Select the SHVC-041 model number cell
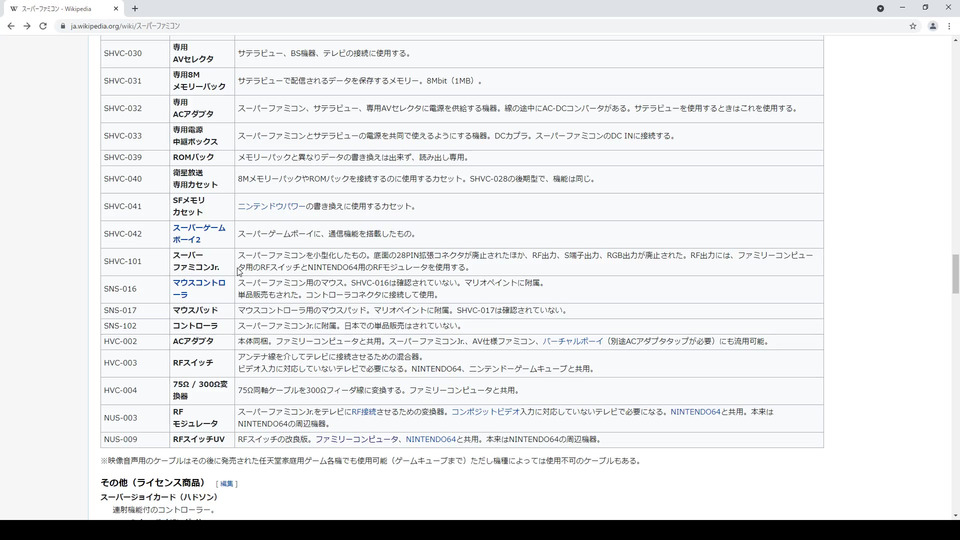Screen dimensions: 960x540 pos(135,206)
